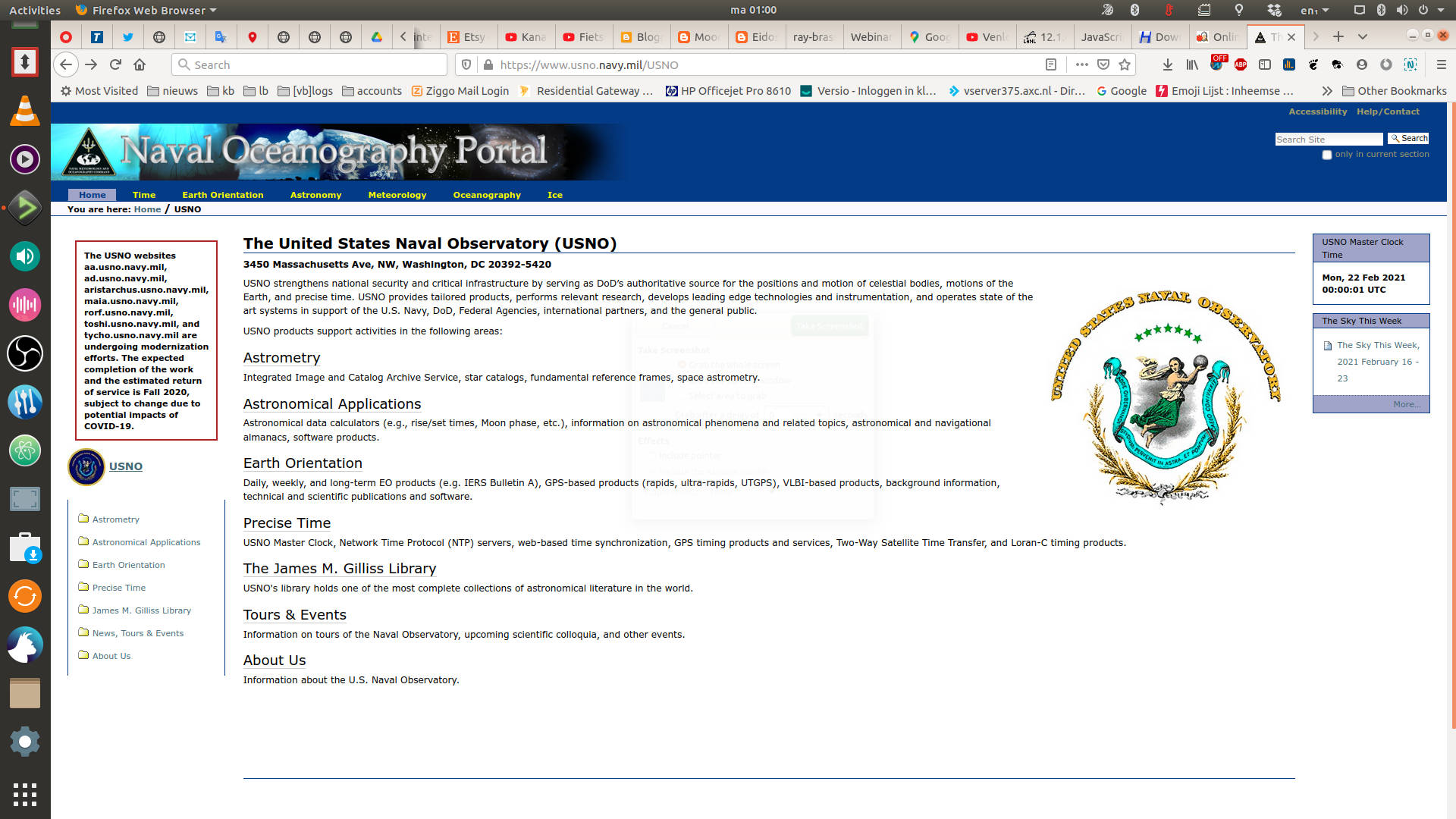Switch to the Webinar tab
Image resolution: width=1456 pixels, height=819 pixels.
coord(871,36)
